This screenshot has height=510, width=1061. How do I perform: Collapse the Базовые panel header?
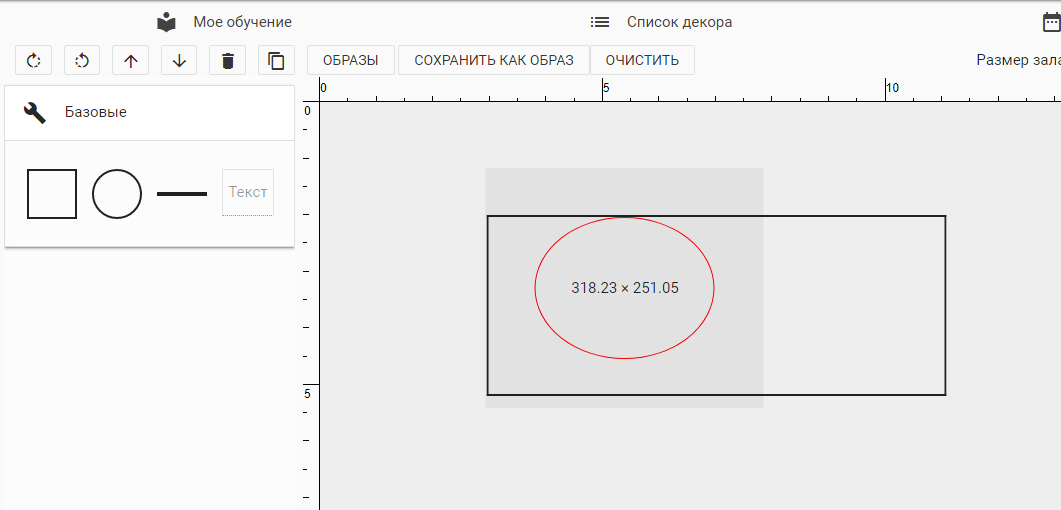pos(150,113)
